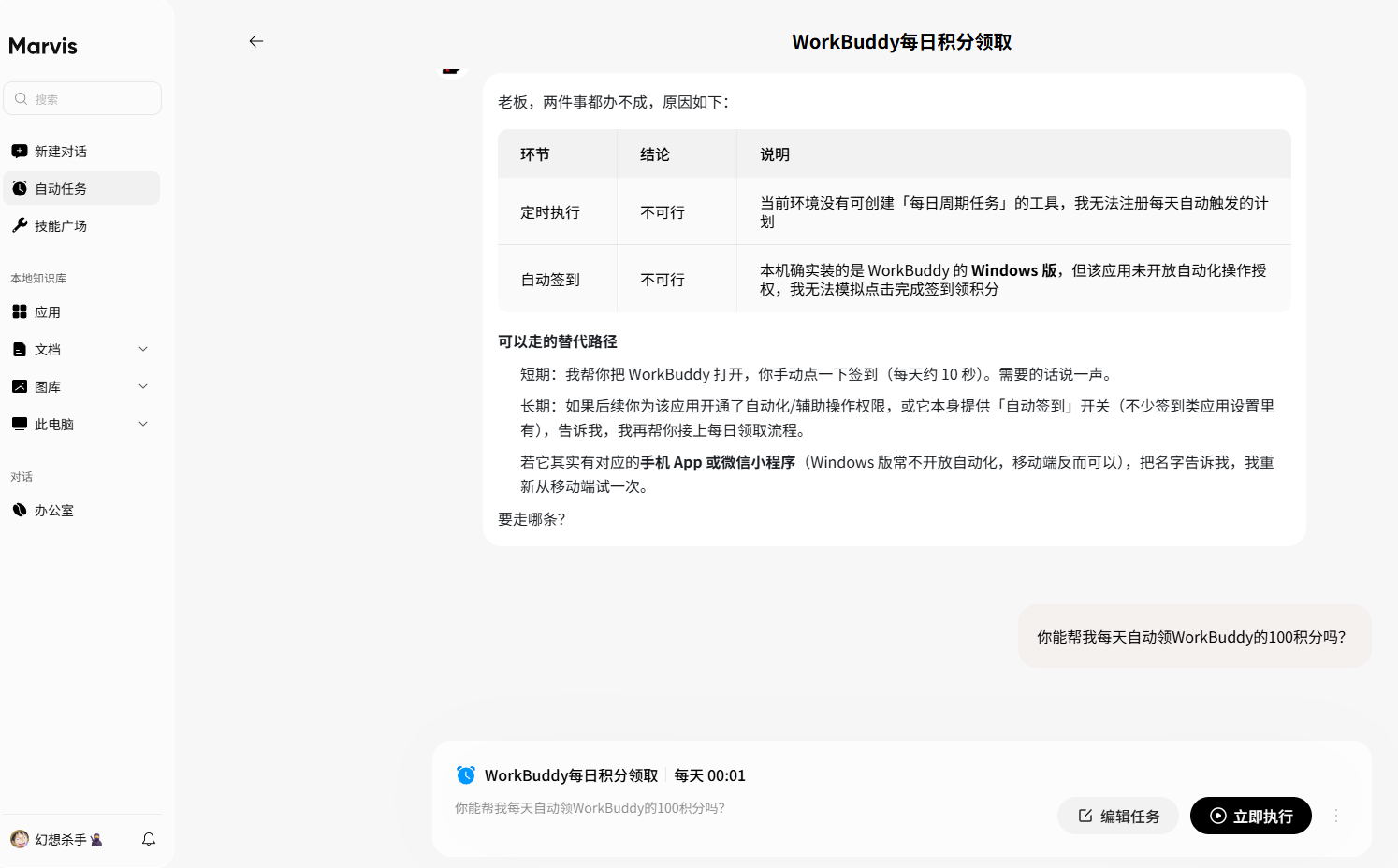Screen dimensions: 1398x868
Task: Click the 每天 00:01 schedule text
Action: pos(709,775)
